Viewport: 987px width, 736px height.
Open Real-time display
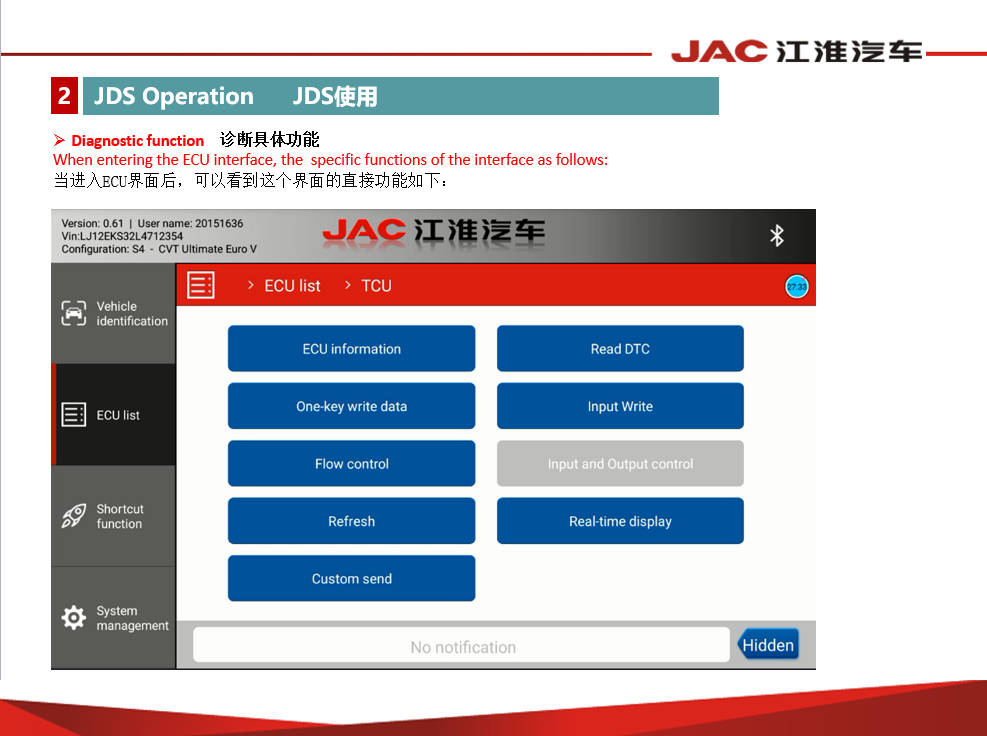click(x=620, y=521)
